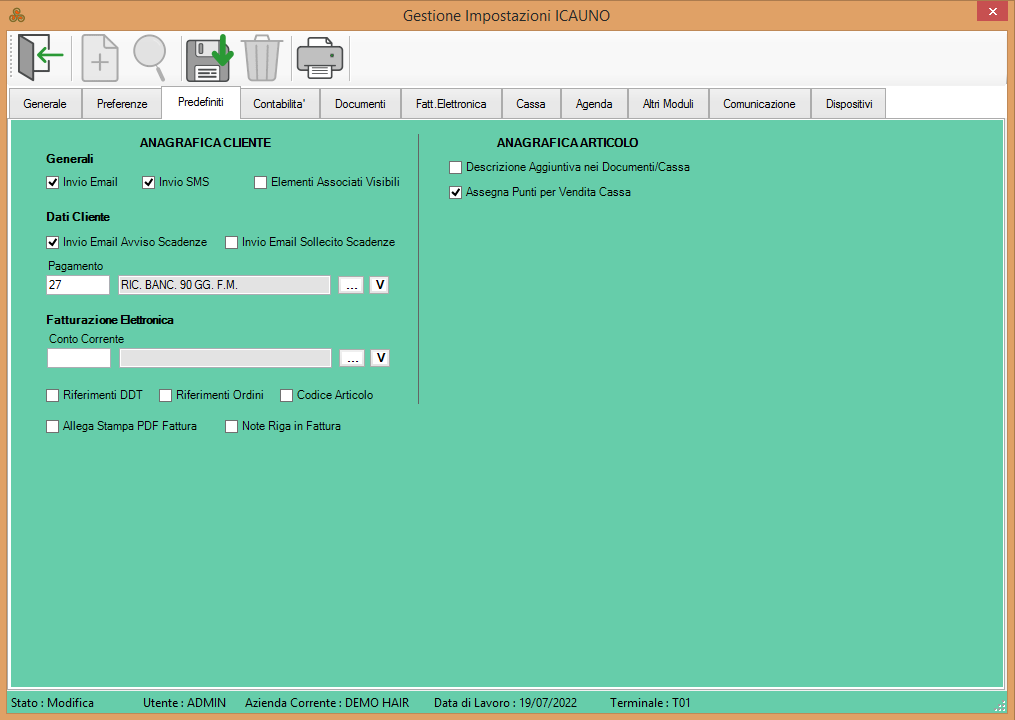
Task: Click the exit door icon in toolbar
Action: 40,58
